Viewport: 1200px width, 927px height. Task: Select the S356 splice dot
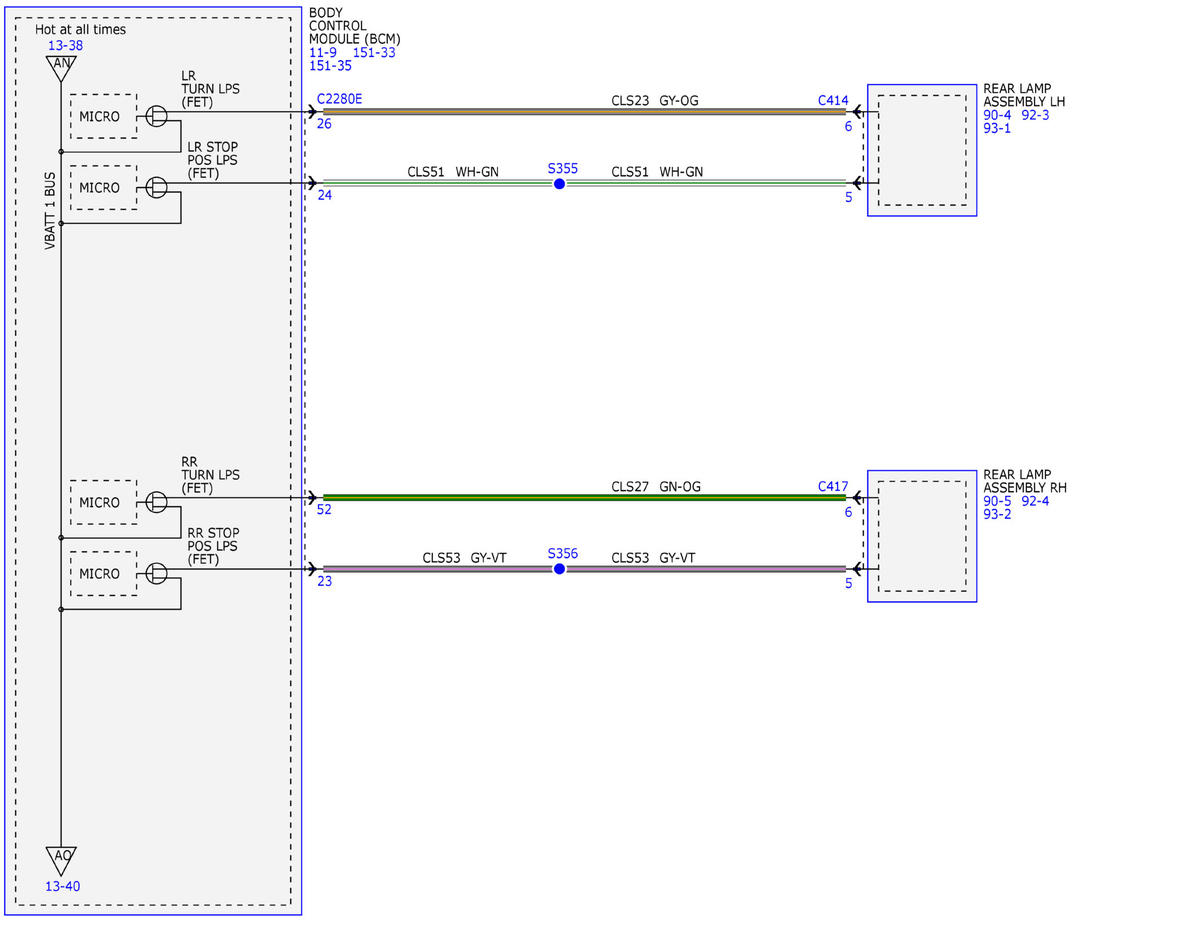[x=559, y=569]
